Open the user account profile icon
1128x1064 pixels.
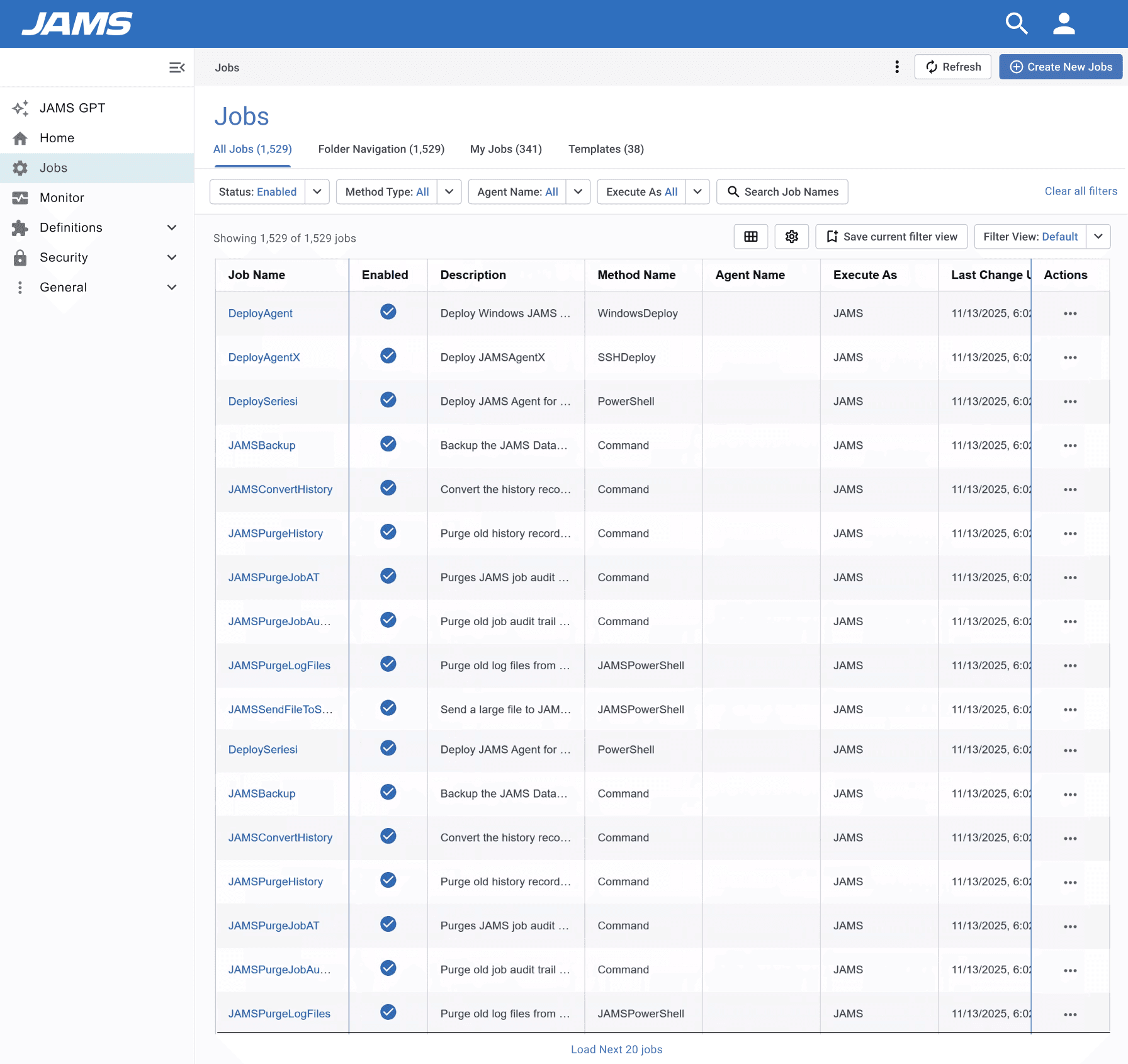1064,24
